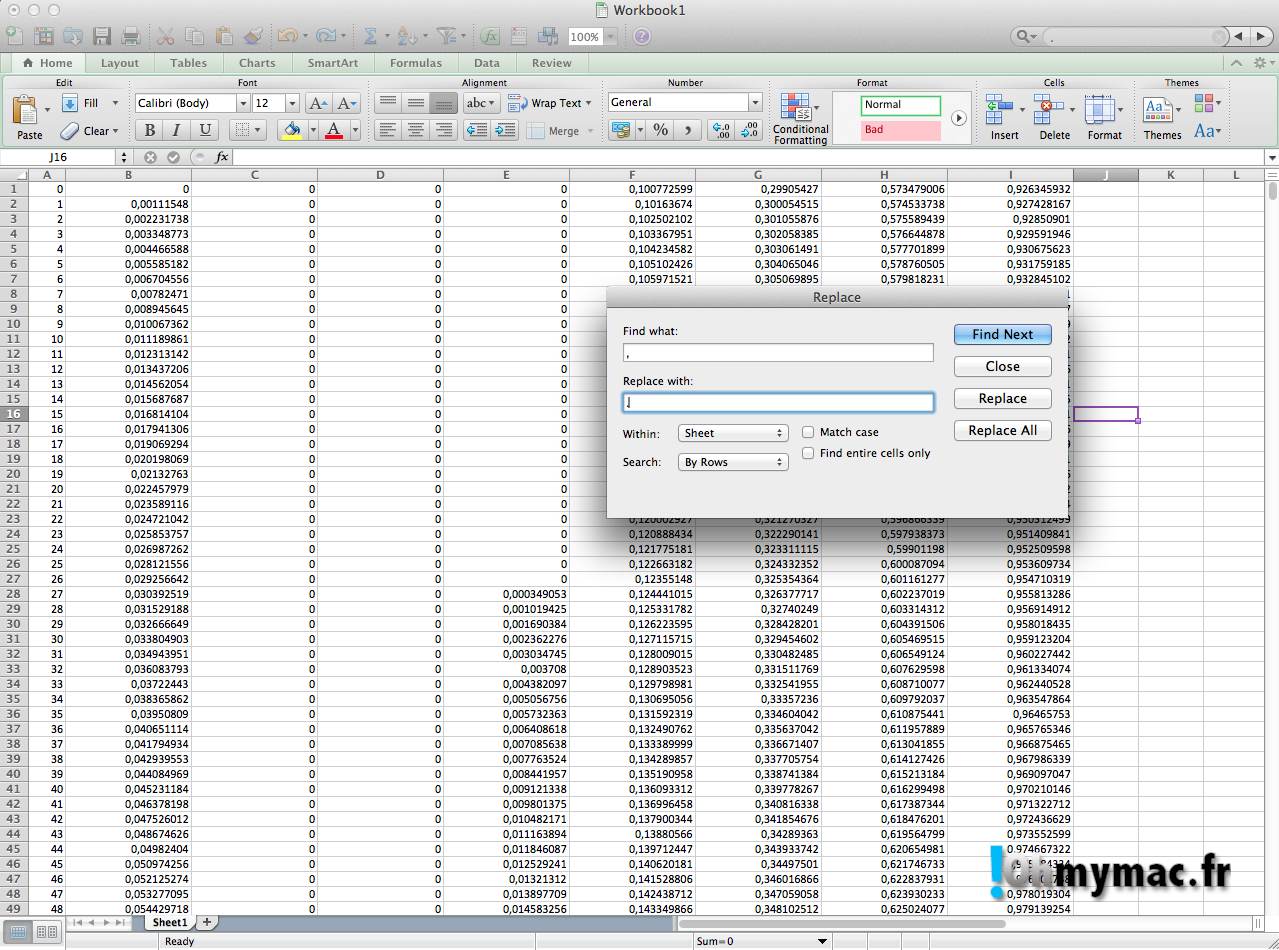Click the Redo arrow icon
Viewport: 1279px width, 950px height.
pos(325,36)
